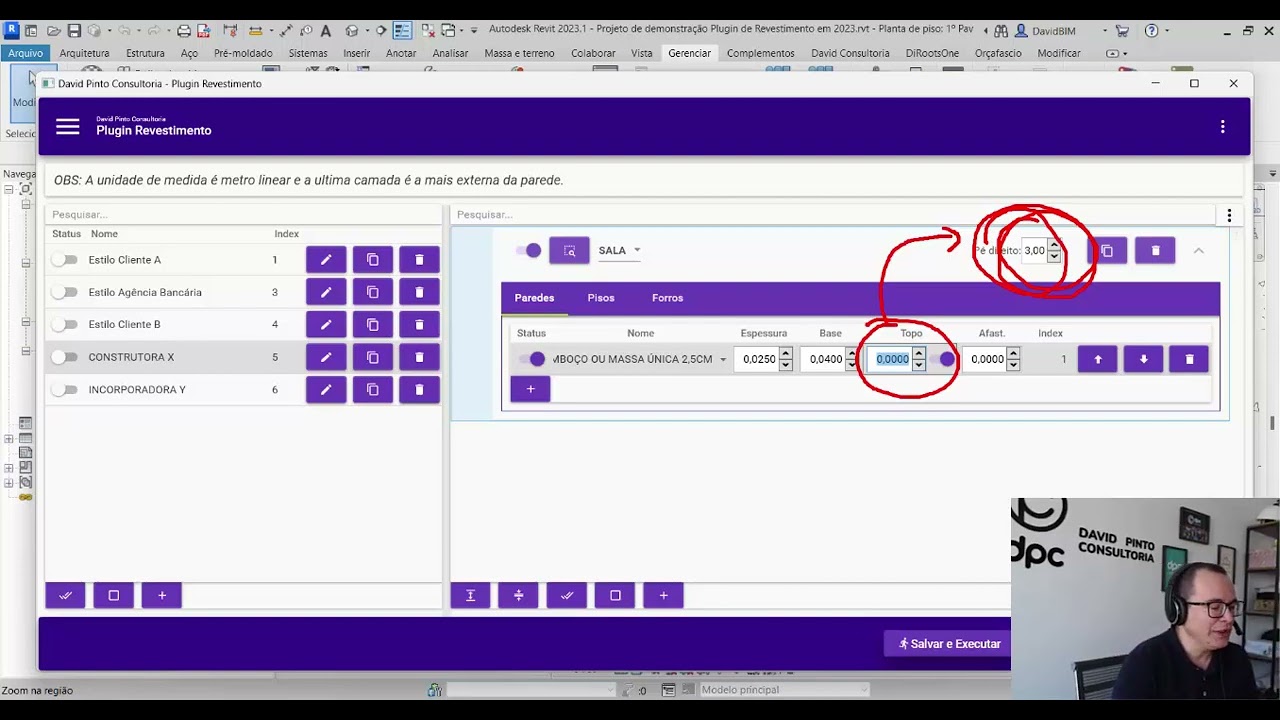Duplicate the Estilo Cliente A style

[373, 260]
